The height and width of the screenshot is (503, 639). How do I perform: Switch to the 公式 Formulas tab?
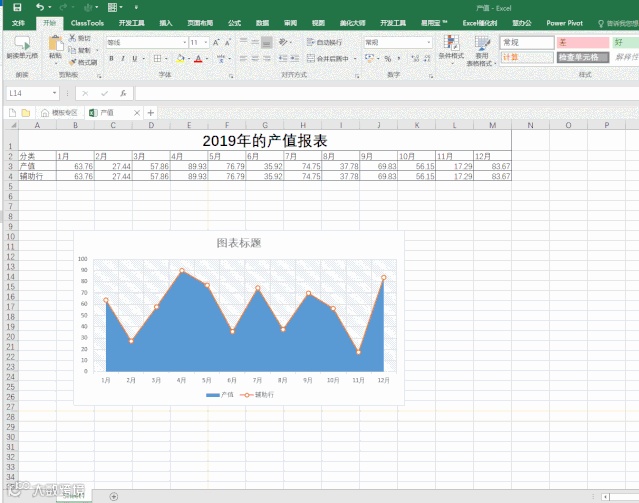tap(234, 23)
